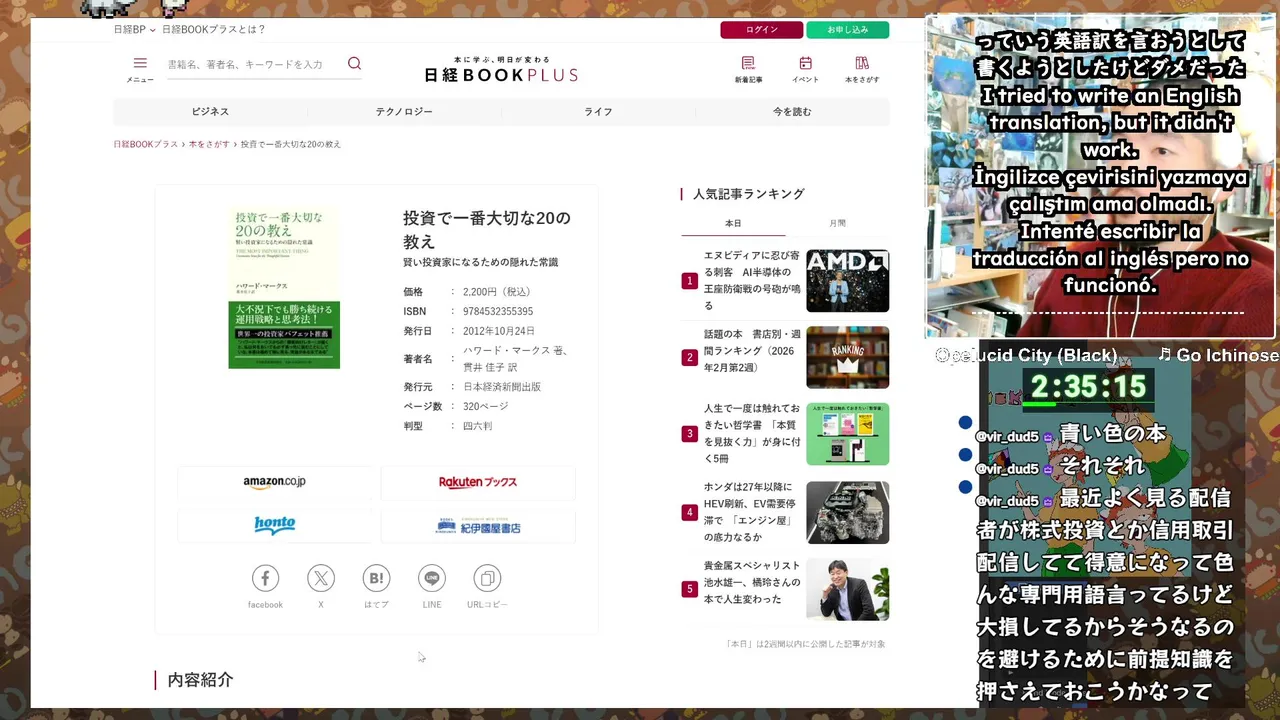Share via LINE icon
The image size is (1280, 720).
tap(432, 578)
